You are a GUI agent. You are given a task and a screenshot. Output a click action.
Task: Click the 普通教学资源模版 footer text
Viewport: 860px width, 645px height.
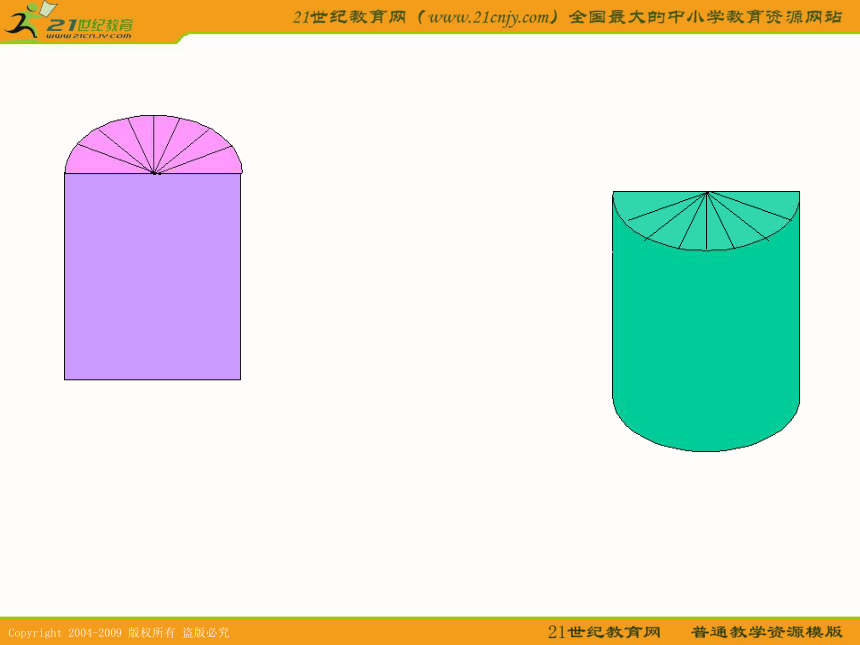coord(767,632)
